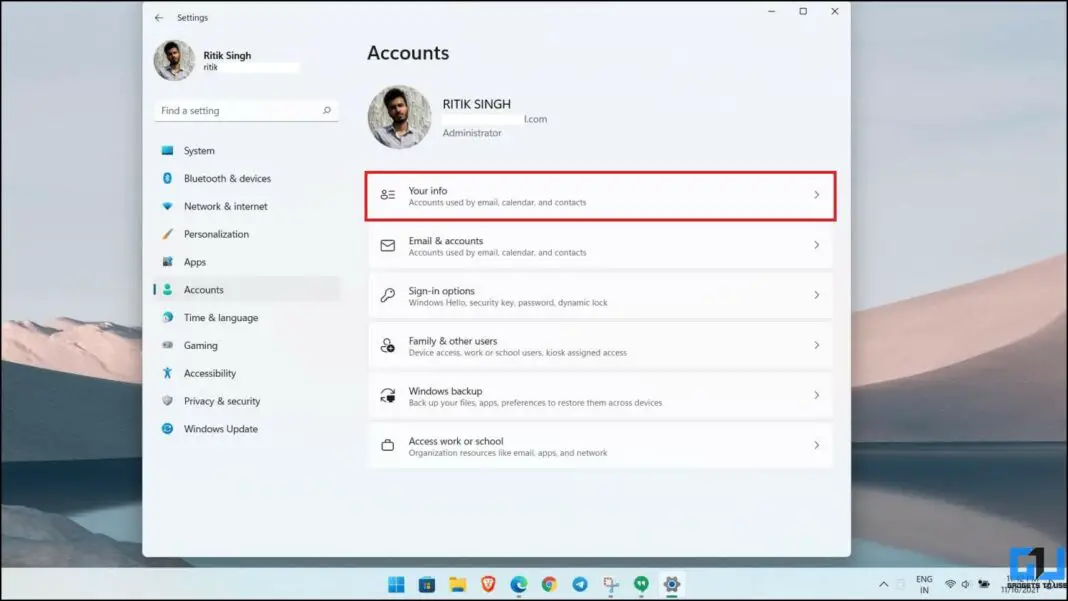
Task: Launch Telegram from the taskbar
Action: (x=579, y=585)
